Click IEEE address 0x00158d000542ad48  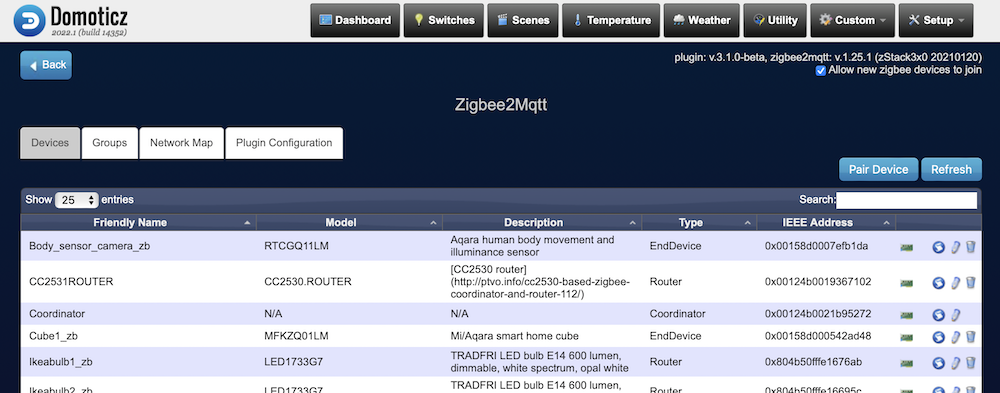(x=818, y=336)
